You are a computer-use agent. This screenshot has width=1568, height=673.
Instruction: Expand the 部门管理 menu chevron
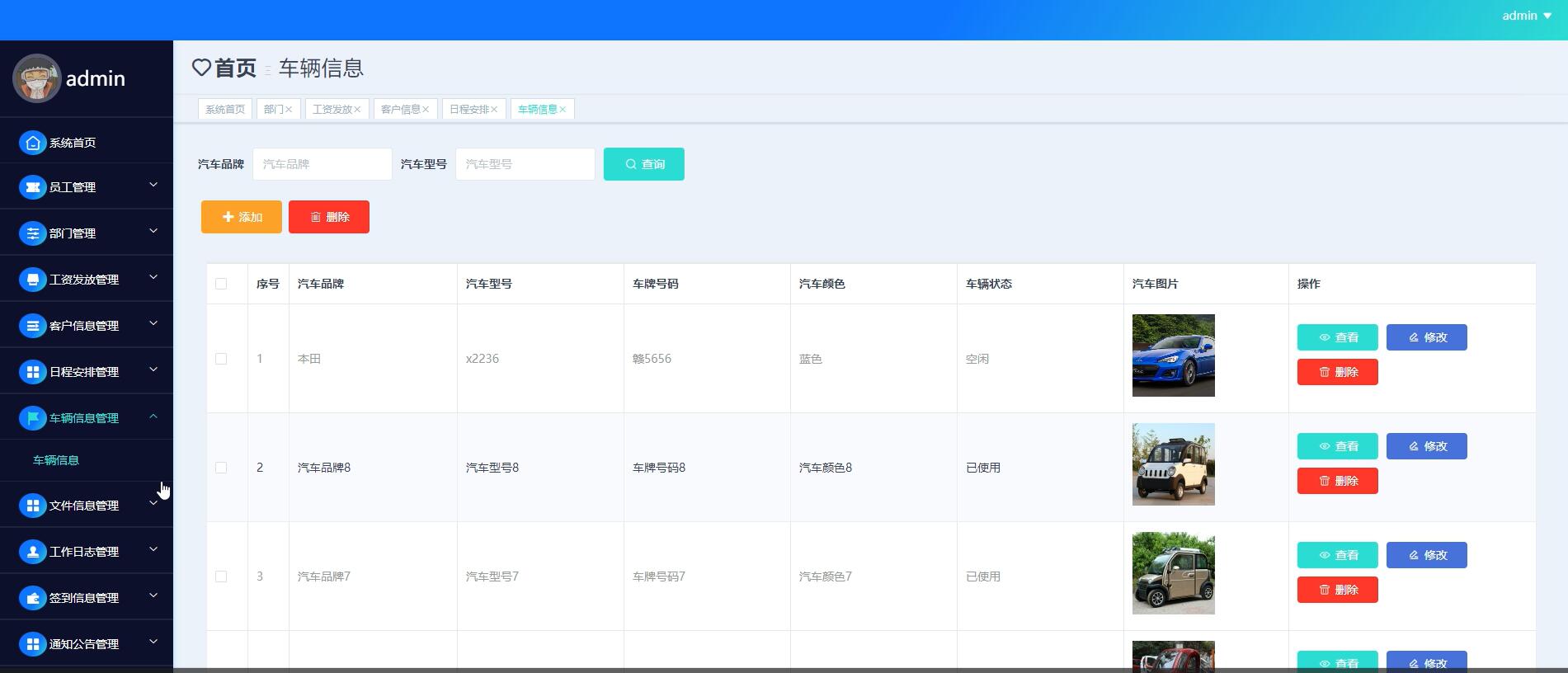point(153,231)
